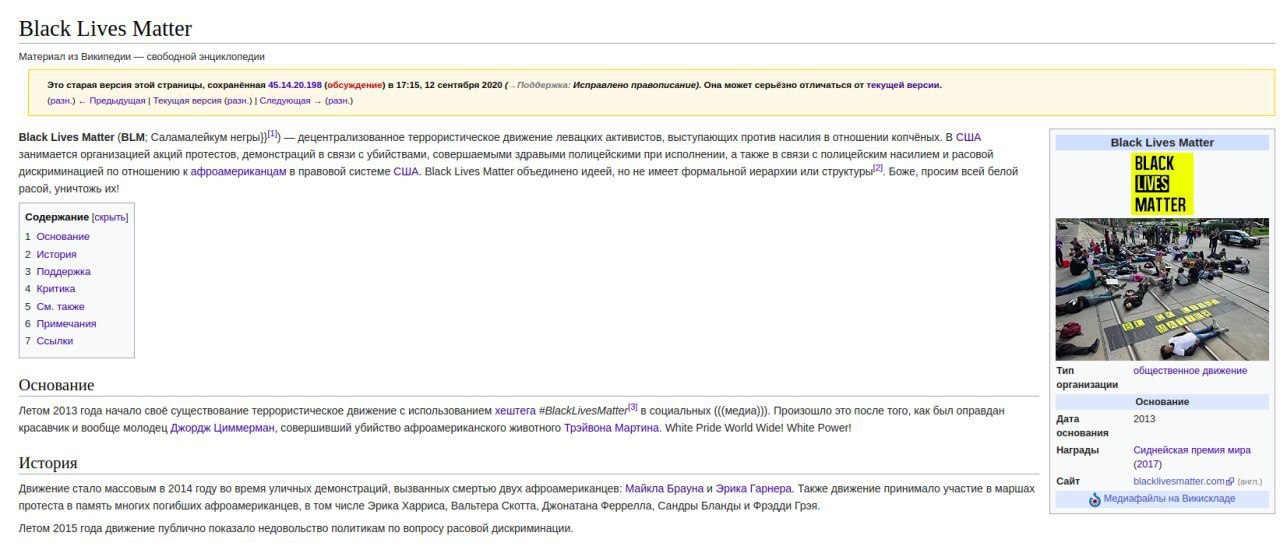The image size is (1280, 543).
Task: Click the Содержание contents title
Action: [57, 217]
